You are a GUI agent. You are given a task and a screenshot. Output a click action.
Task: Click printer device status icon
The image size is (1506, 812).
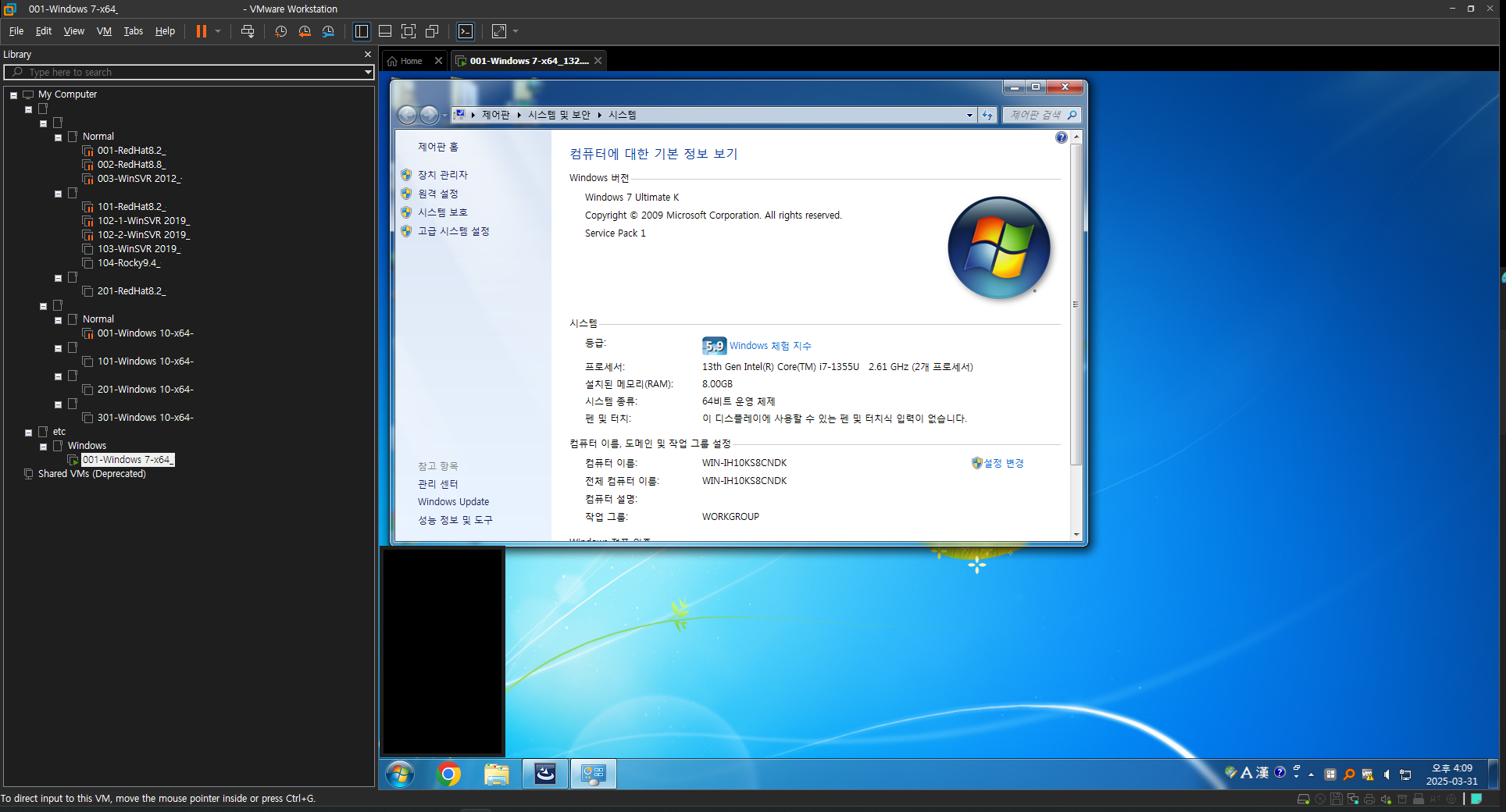click(1369, 800)
